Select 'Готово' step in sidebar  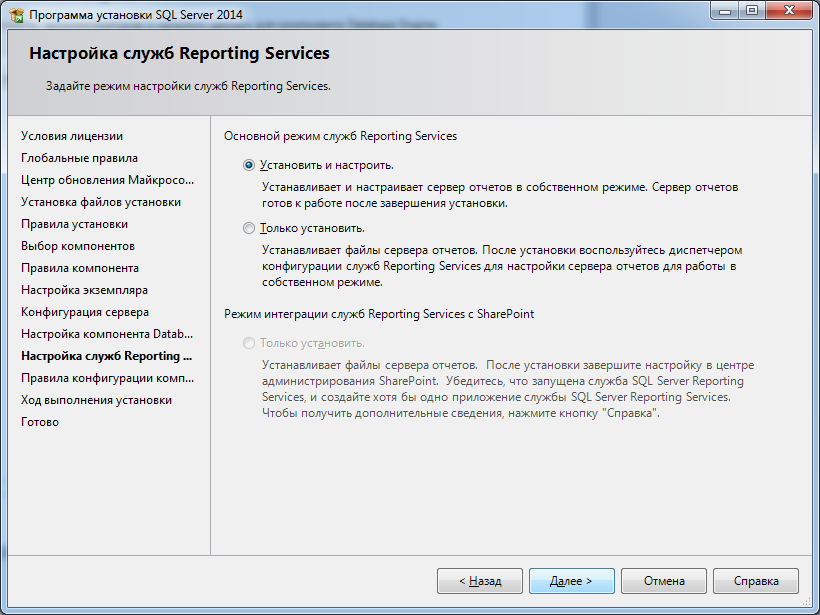tap(40, 422)
